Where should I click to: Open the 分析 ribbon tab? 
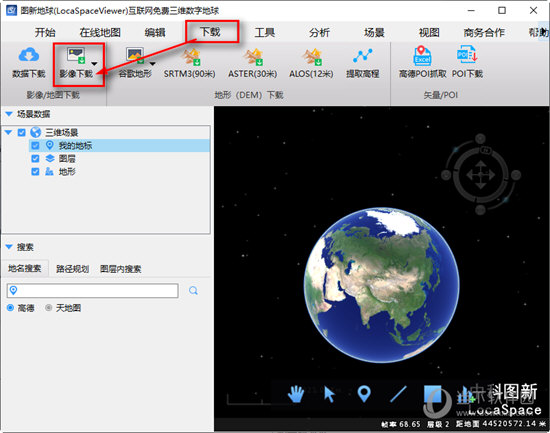pyautogui.click(x=319, y=33)
